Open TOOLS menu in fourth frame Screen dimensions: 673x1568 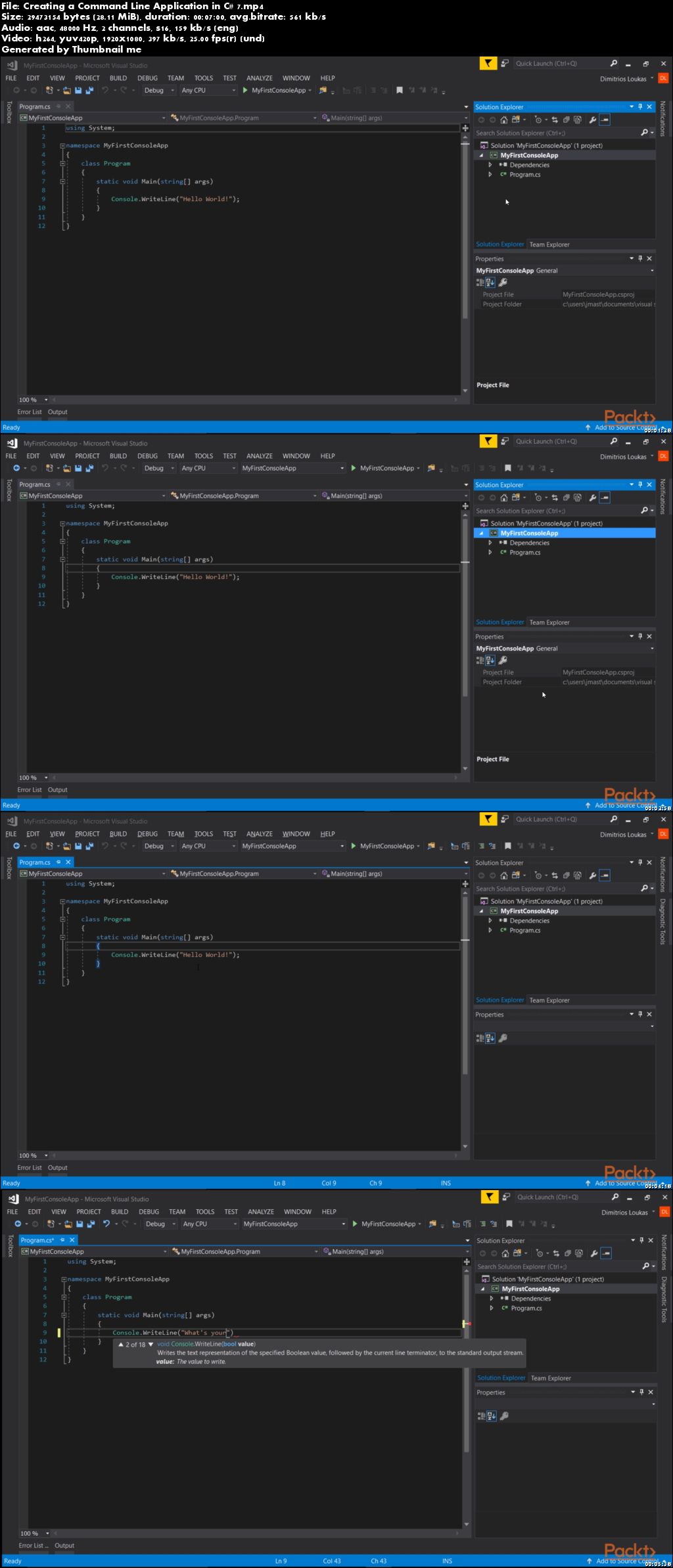pos(205,1212)
